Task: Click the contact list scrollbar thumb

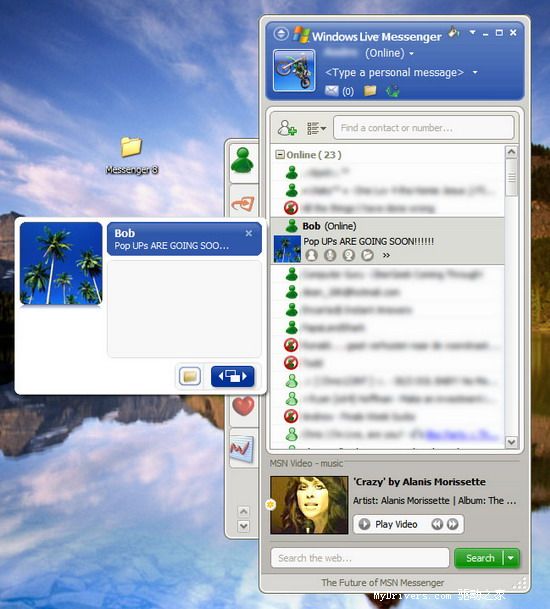Action: click(511, 177)
